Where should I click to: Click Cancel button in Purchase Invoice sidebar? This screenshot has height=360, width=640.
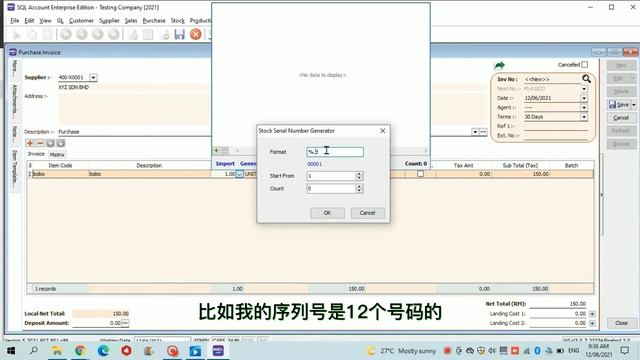tap(621, 118)
